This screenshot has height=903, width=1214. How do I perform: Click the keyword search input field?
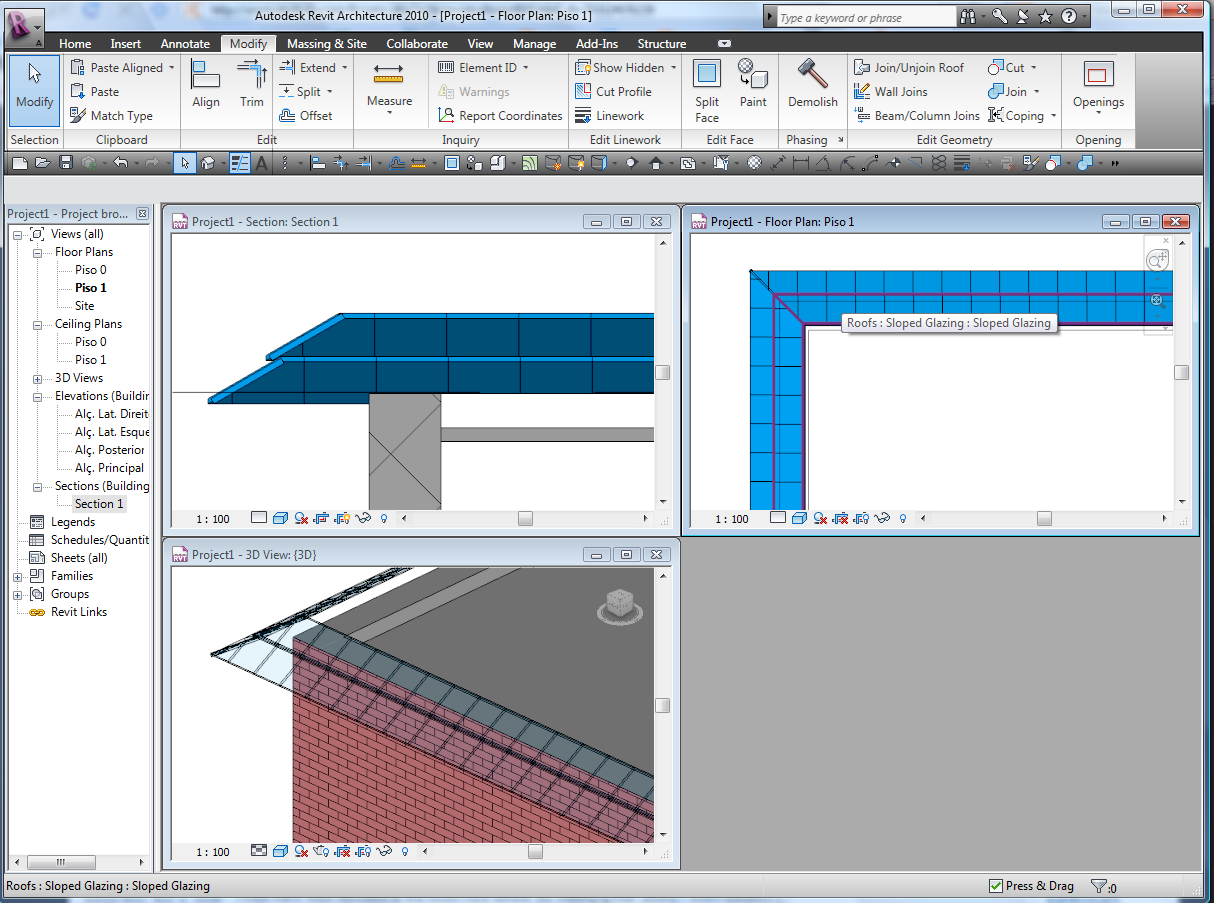coord(866,17)
